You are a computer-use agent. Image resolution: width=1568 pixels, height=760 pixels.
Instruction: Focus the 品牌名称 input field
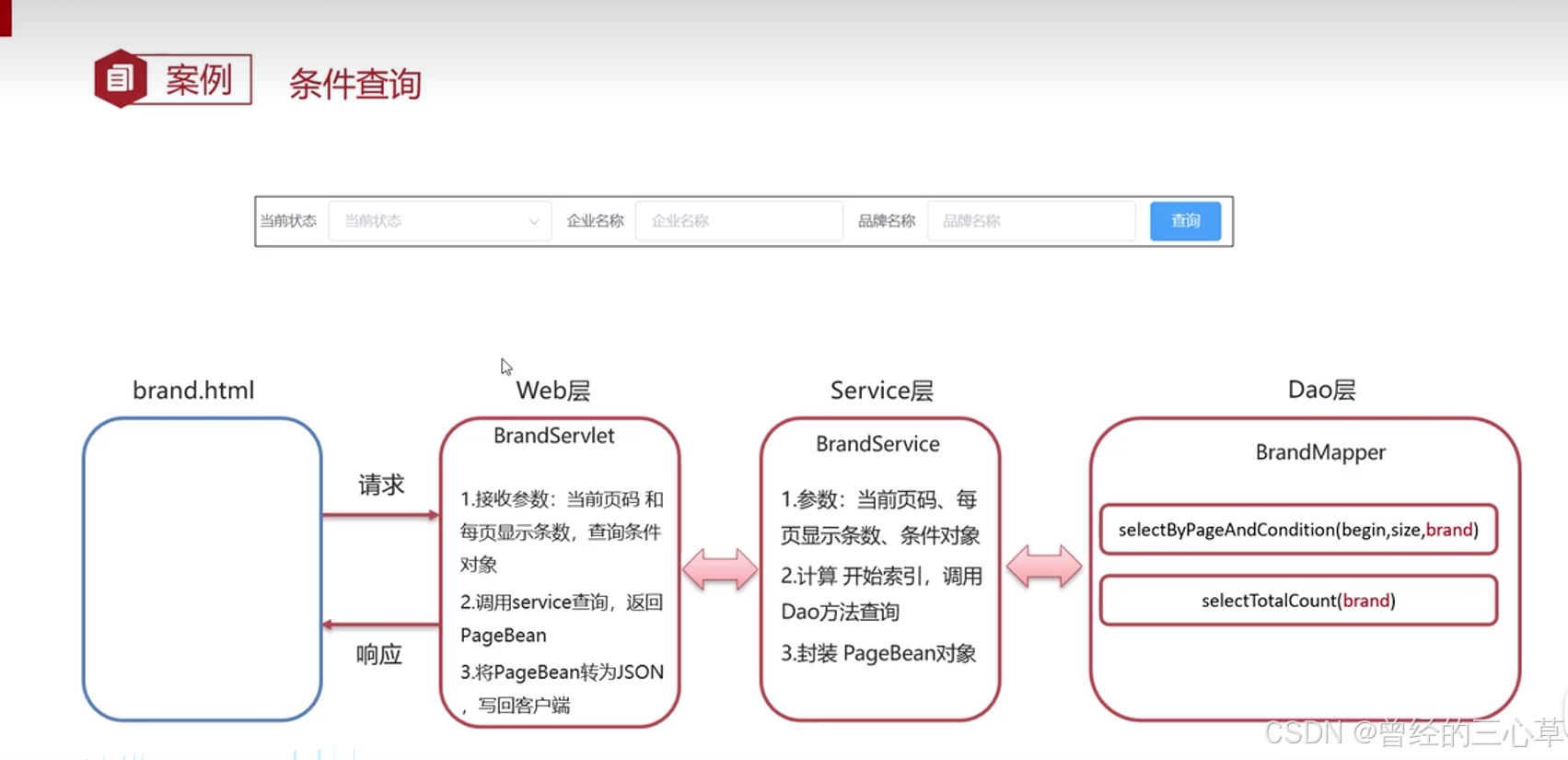pos(1031,221)
